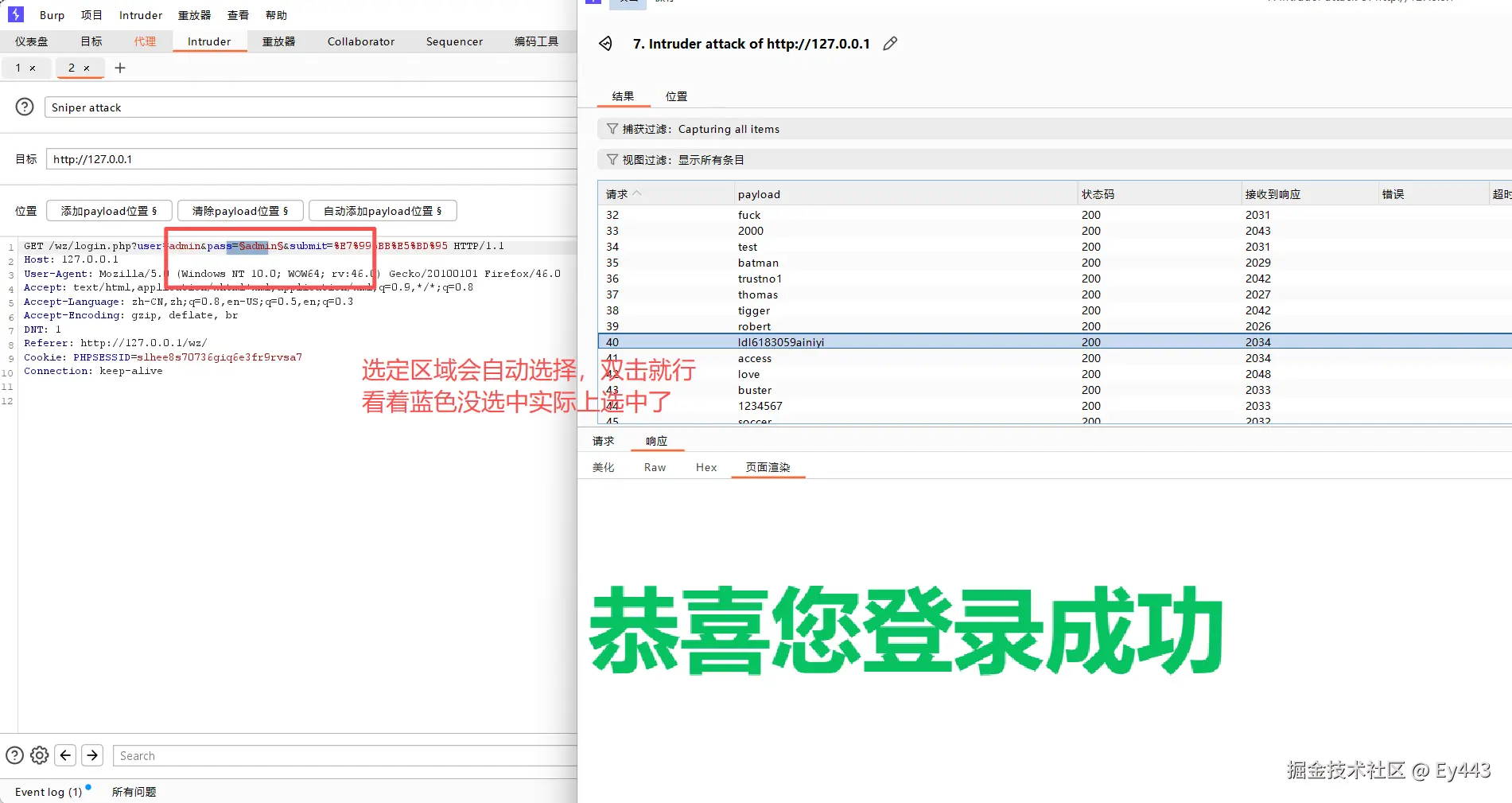Switch to Sequencer tab
The image size is (1512, 803).
(454, 41)
